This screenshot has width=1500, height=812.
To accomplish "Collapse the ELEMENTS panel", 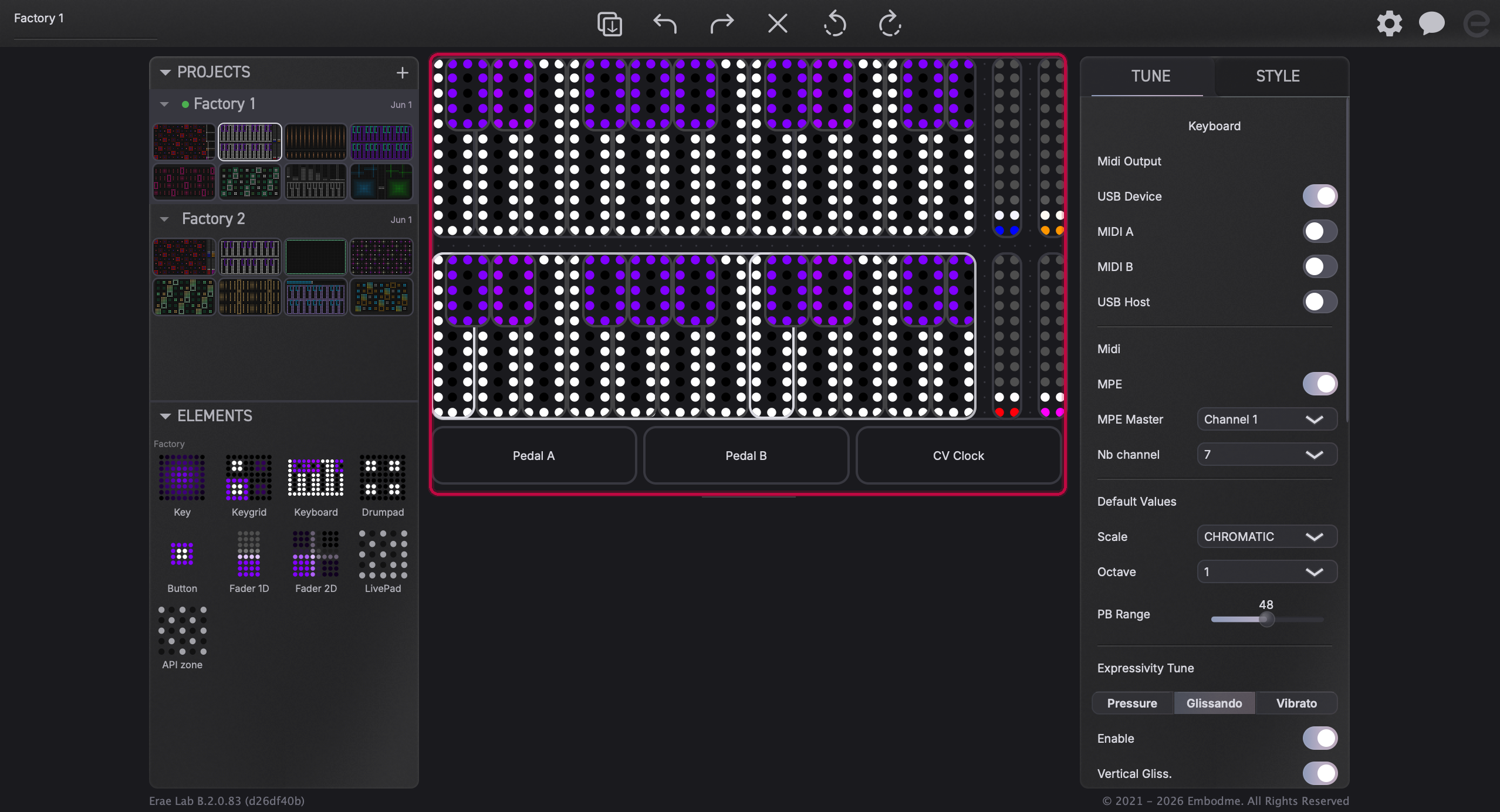I will pyautogui.click(x=165, y=416).
